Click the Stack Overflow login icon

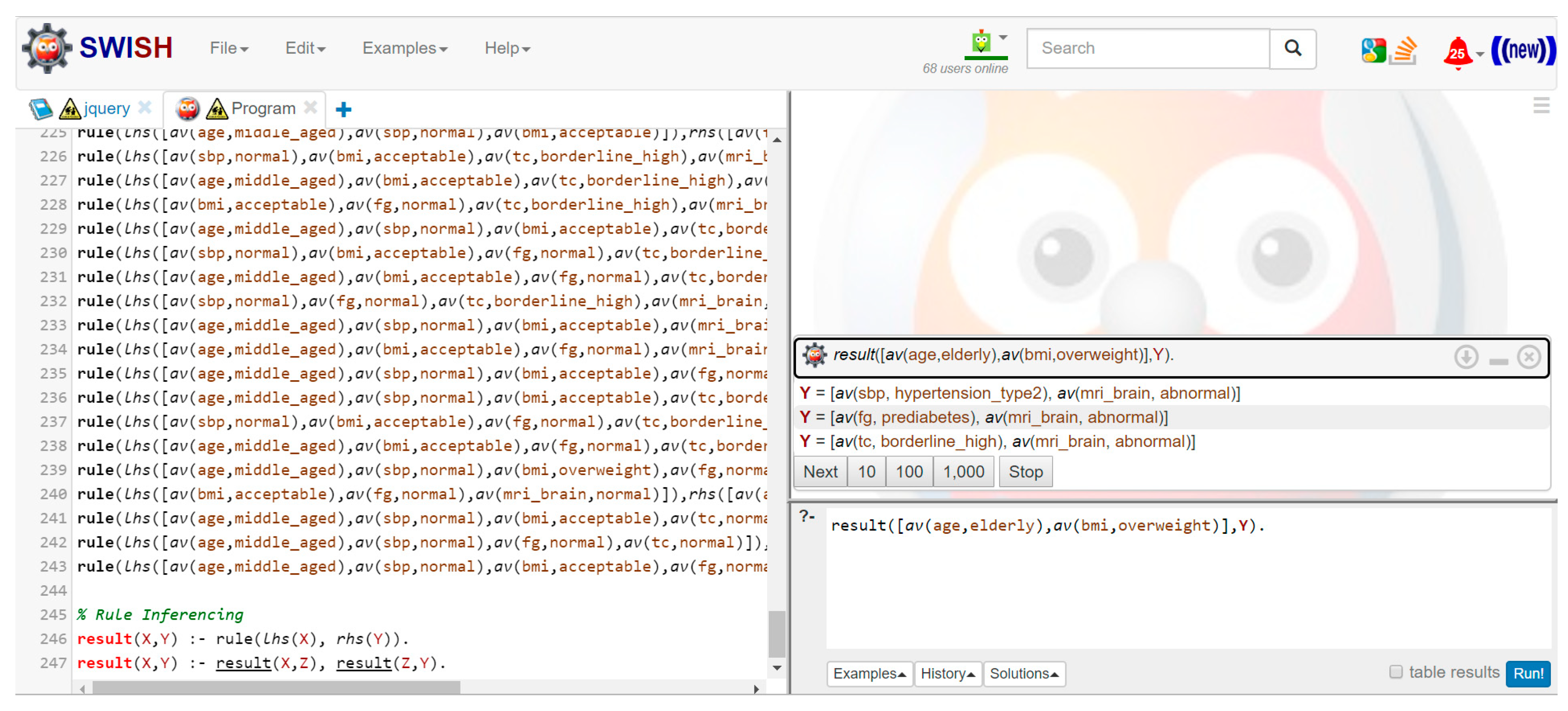[1403, 50]
